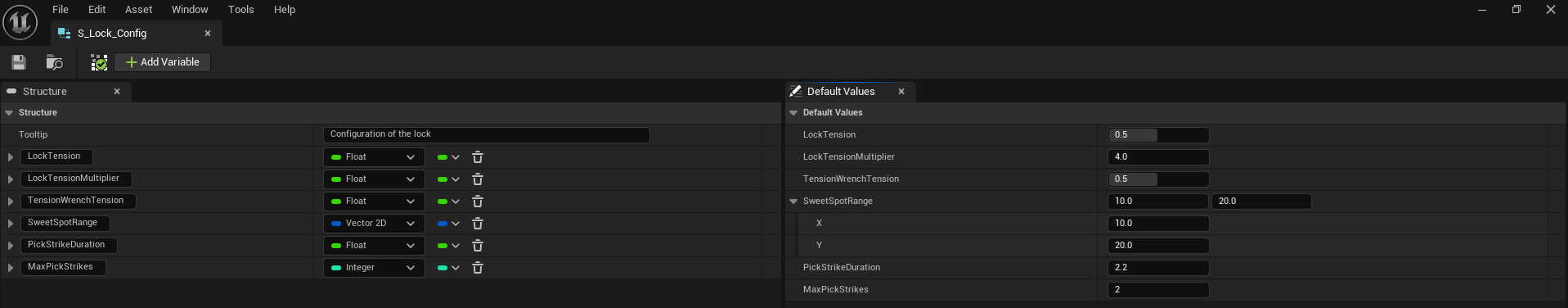Click the Unreal Engine logo icon

coord(20,22)
